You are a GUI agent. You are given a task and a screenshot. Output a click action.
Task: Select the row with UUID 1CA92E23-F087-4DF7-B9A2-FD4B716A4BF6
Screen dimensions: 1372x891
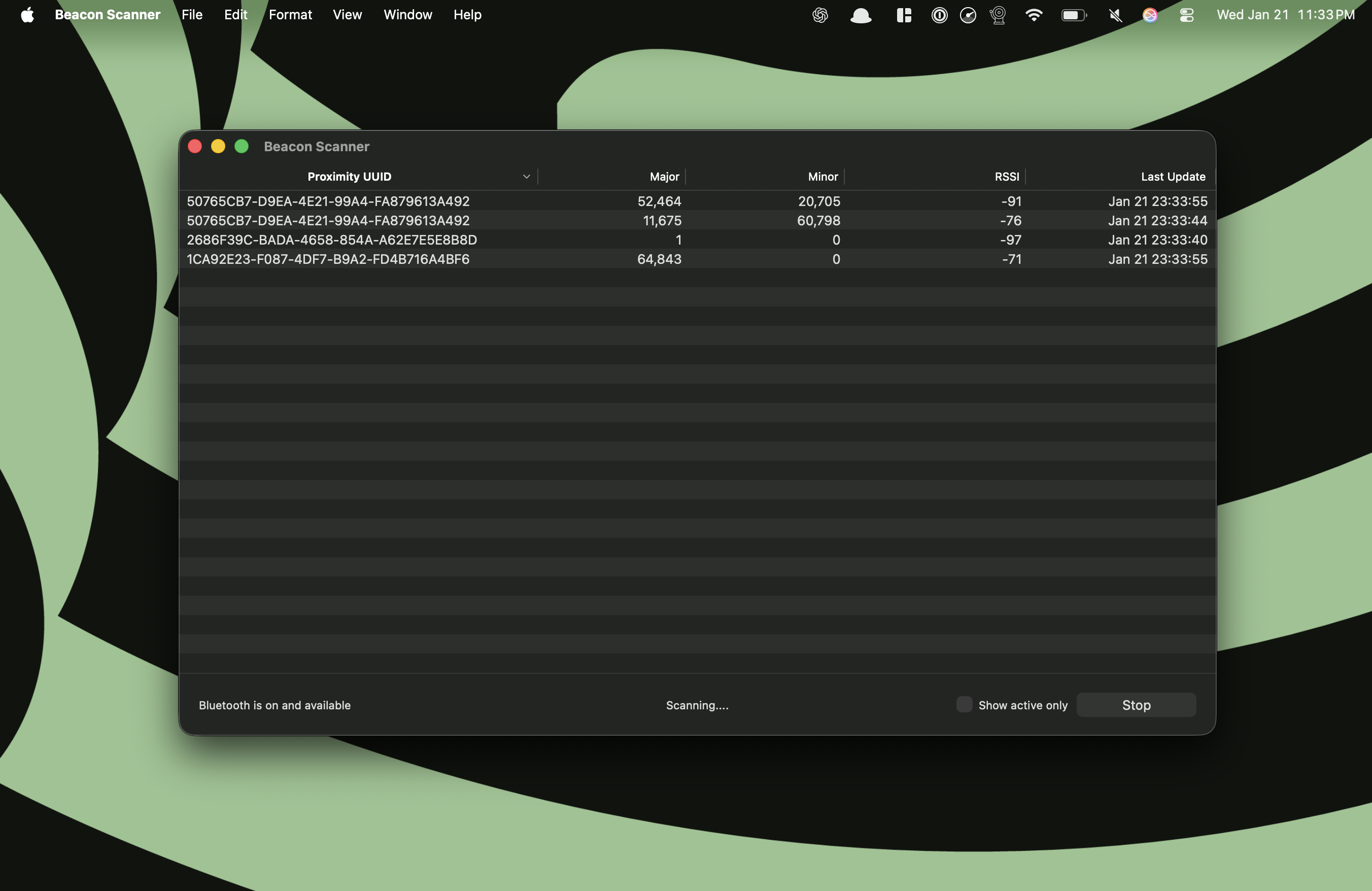point(697,259)
